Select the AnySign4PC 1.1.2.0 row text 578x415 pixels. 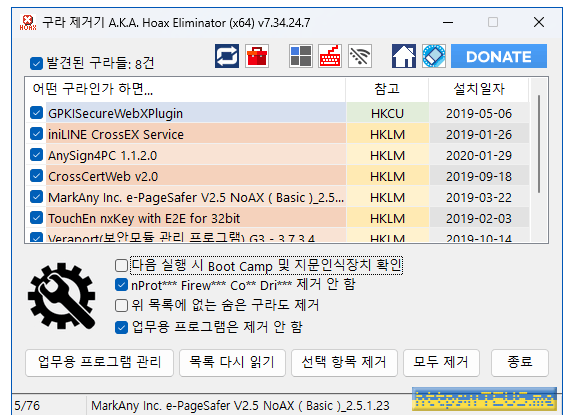(102, 156)
